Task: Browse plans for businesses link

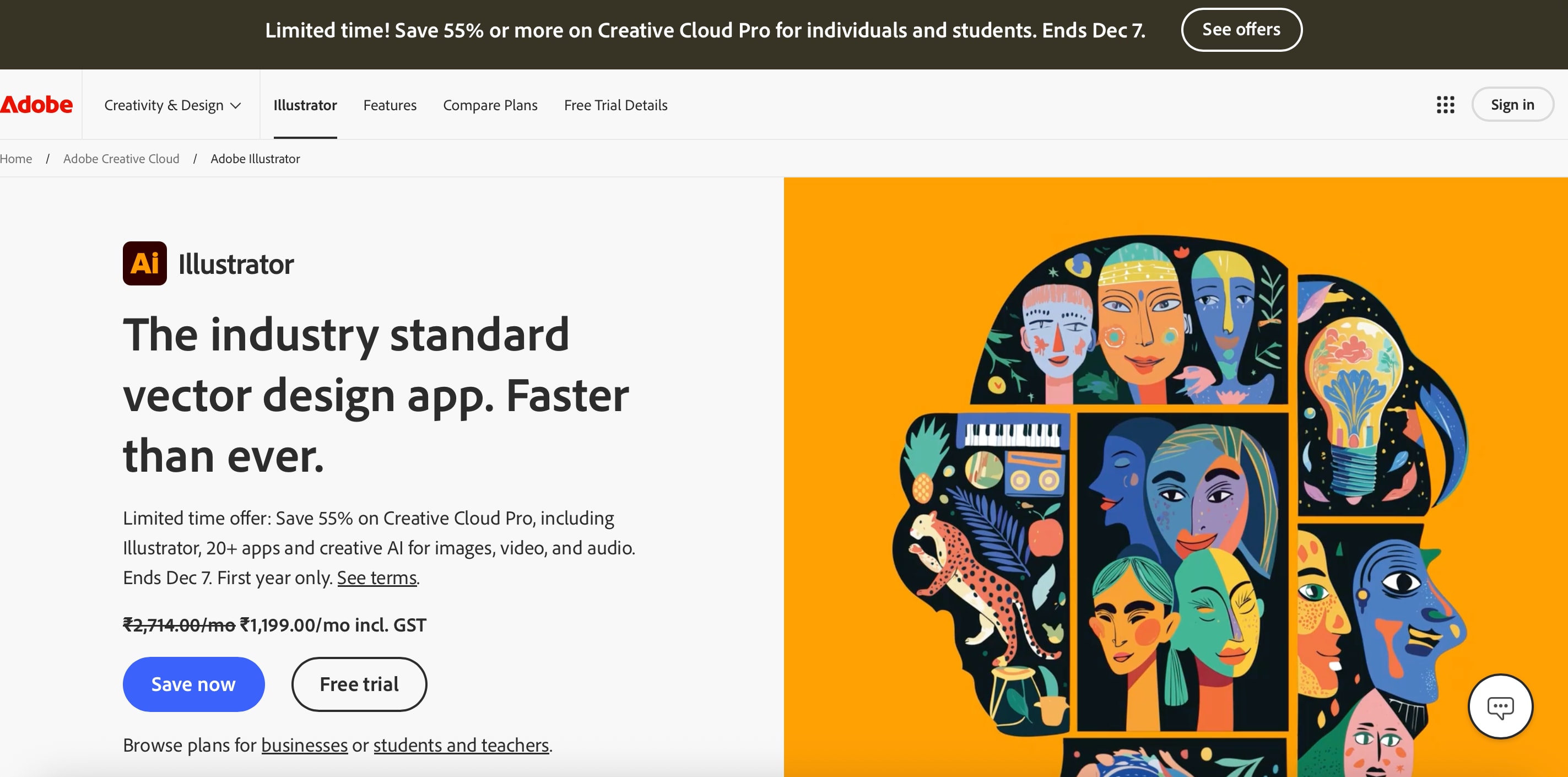Action: pos(304,744)
